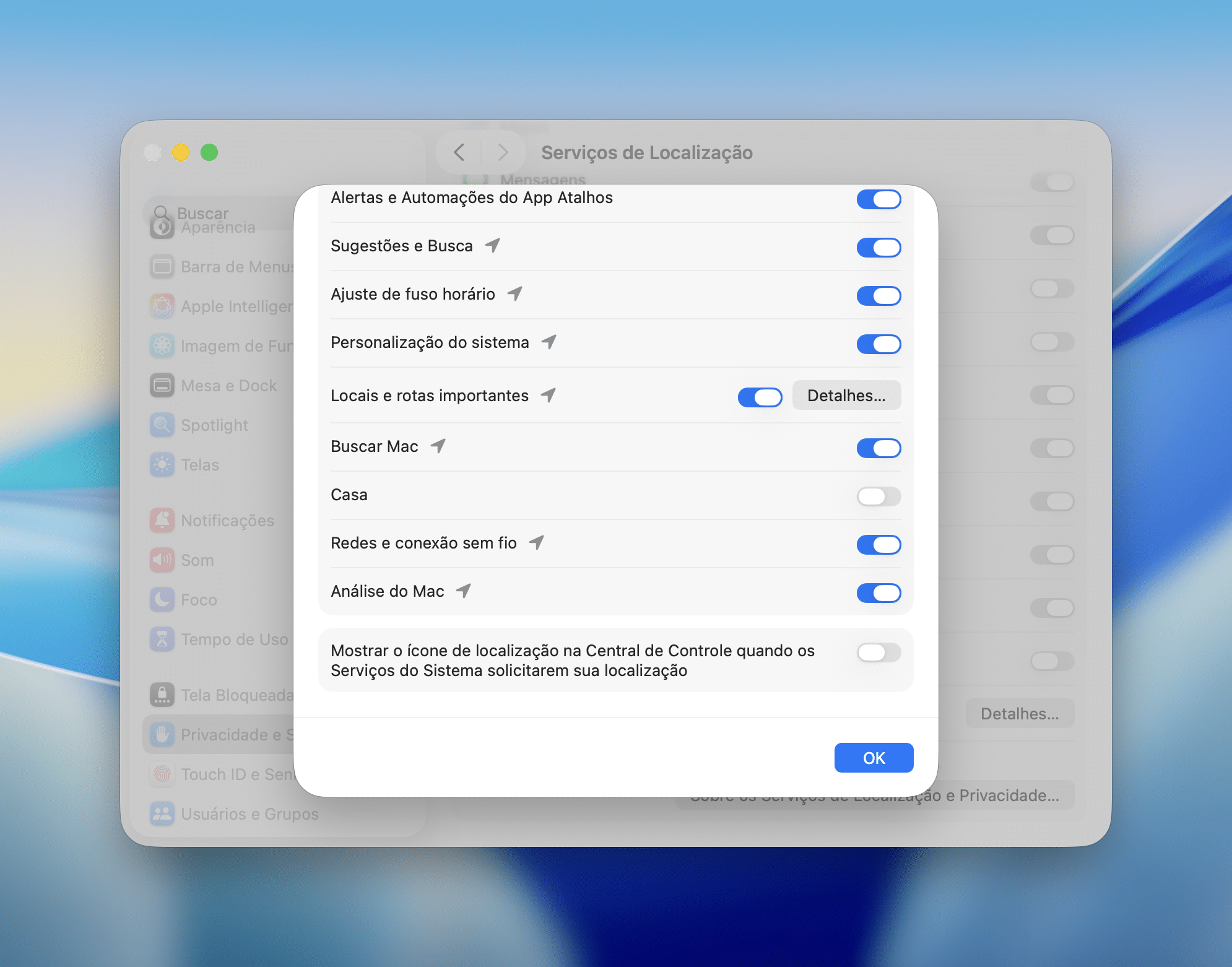Click location arrow icon beside Sugestões e Busca

493,246
